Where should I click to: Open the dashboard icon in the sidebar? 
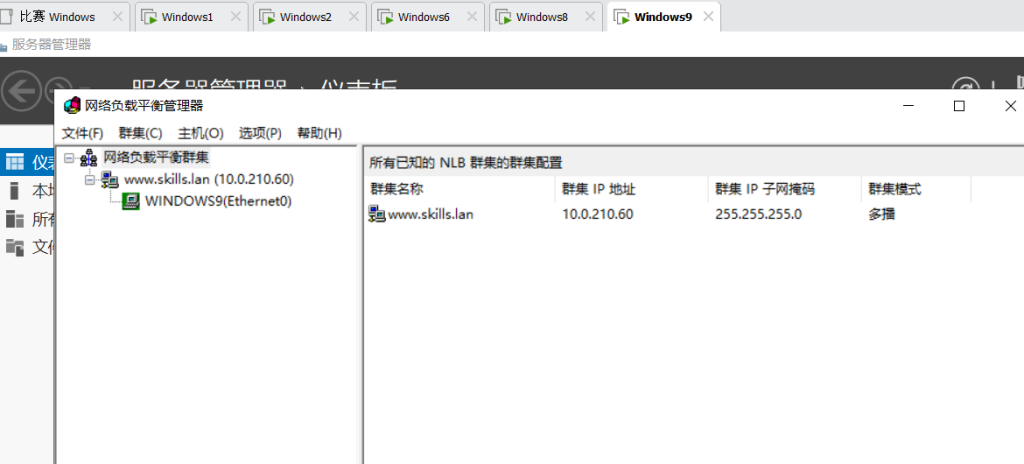(x=14, y=162)
